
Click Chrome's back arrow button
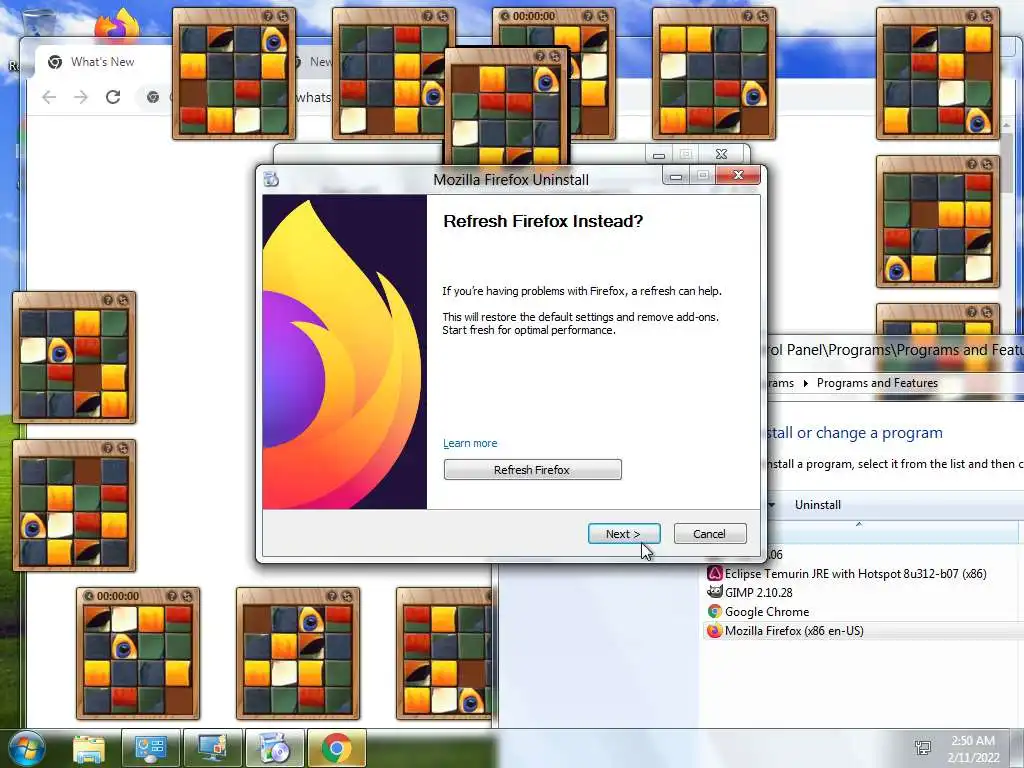point(49,97)
